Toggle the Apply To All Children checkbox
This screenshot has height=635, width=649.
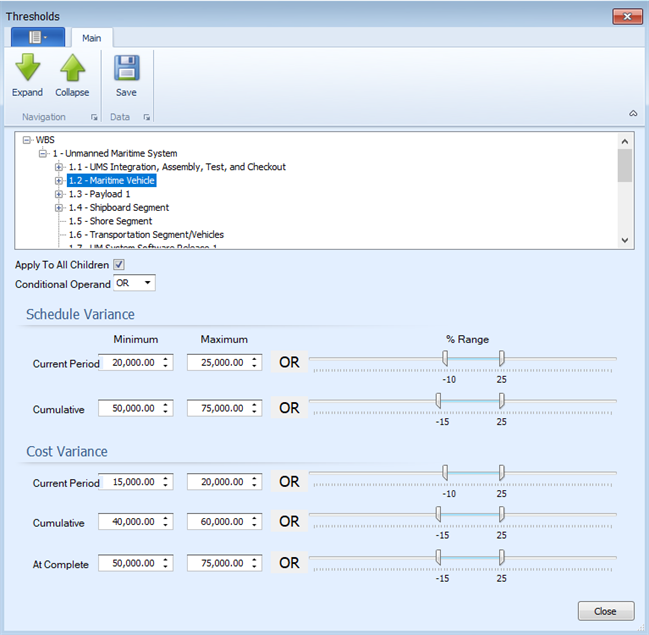pos(119,265)
